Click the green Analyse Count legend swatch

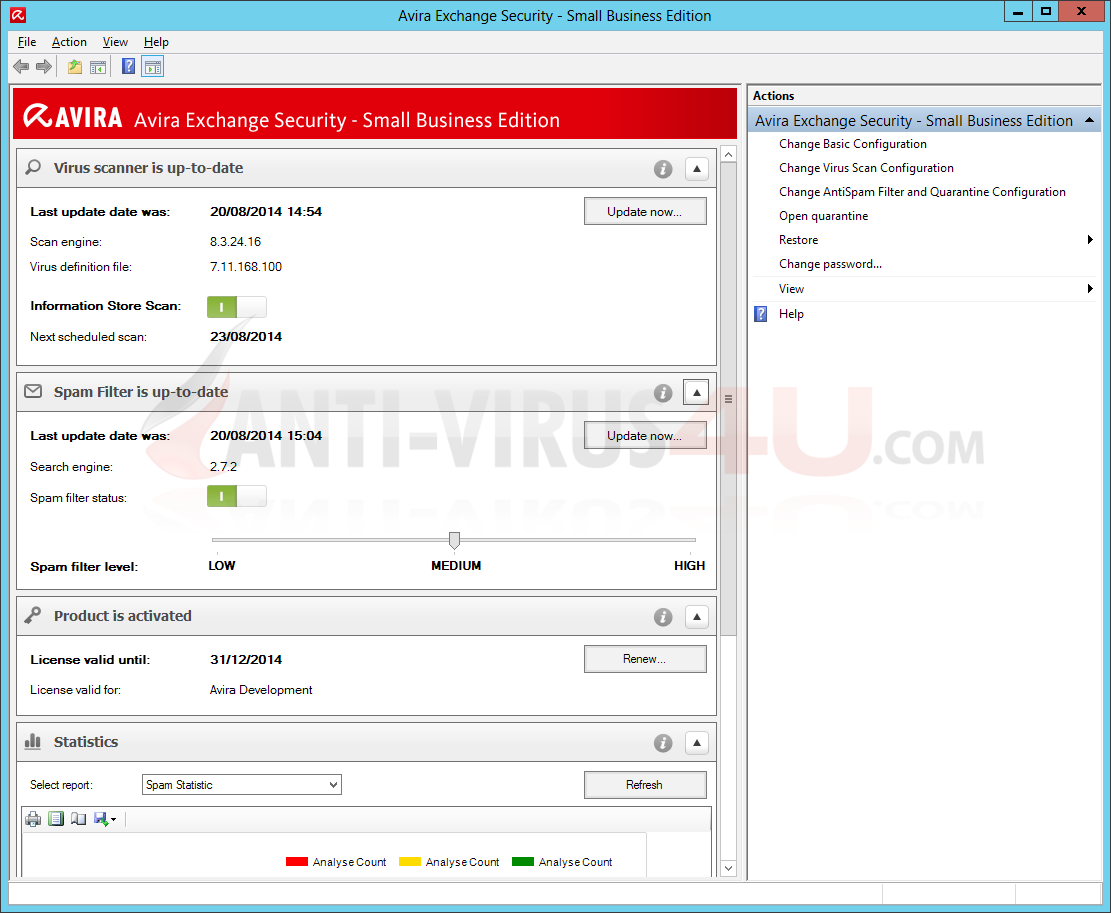[523, 861]
